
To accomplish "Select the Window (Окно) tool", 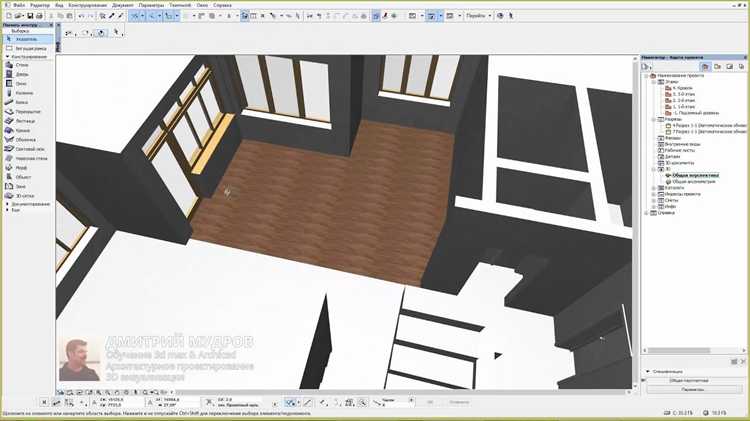I will coord(28,84).
